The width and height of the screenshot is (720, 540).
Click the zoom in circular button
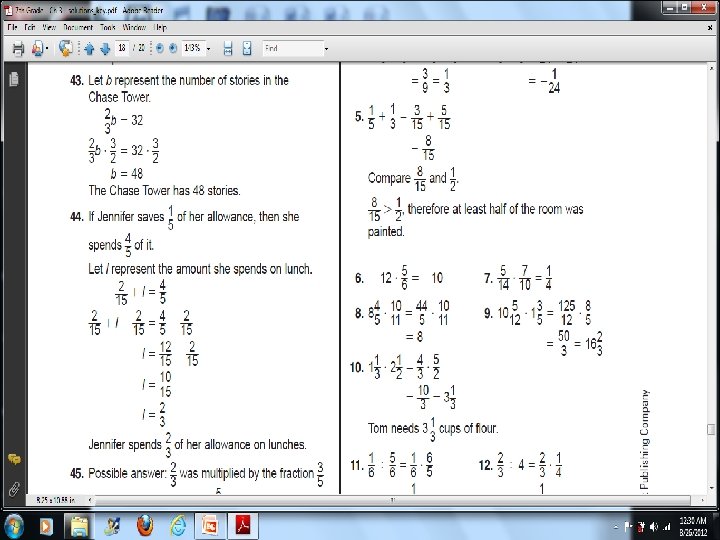[173, 48]
